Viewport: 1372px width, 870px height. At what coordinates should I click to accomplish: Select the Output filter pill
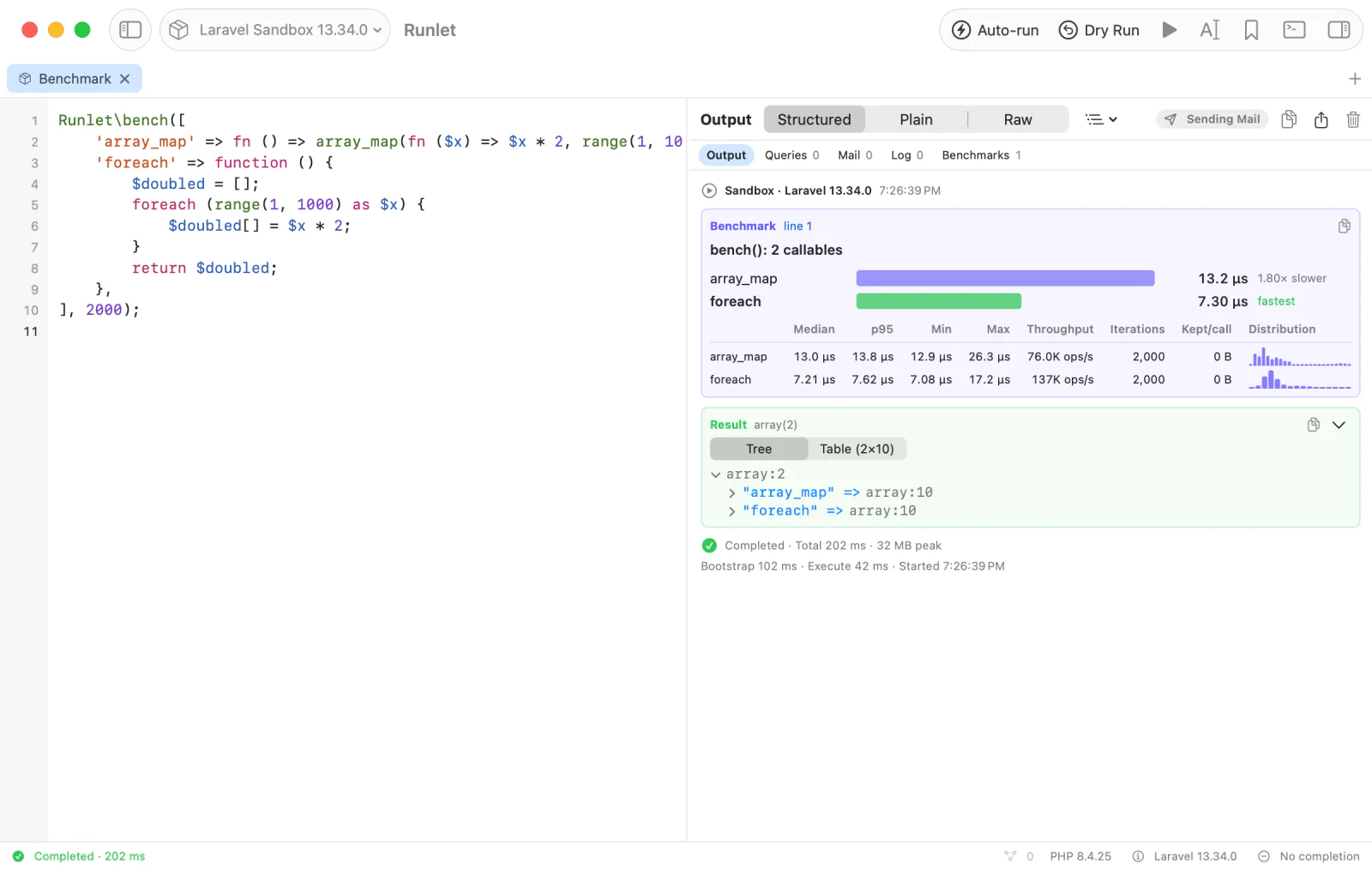tap(726, 155)
